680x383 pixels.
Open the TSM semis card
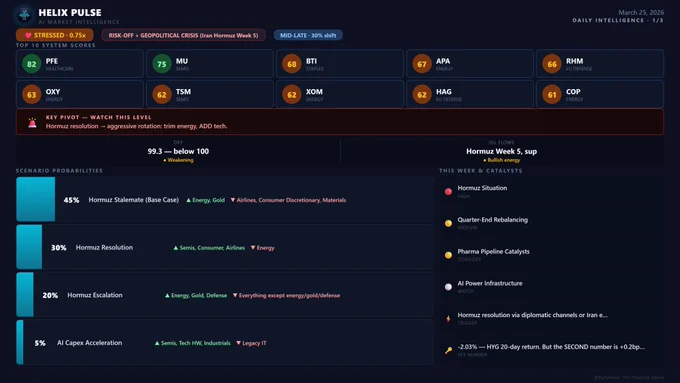pos(210,94)
